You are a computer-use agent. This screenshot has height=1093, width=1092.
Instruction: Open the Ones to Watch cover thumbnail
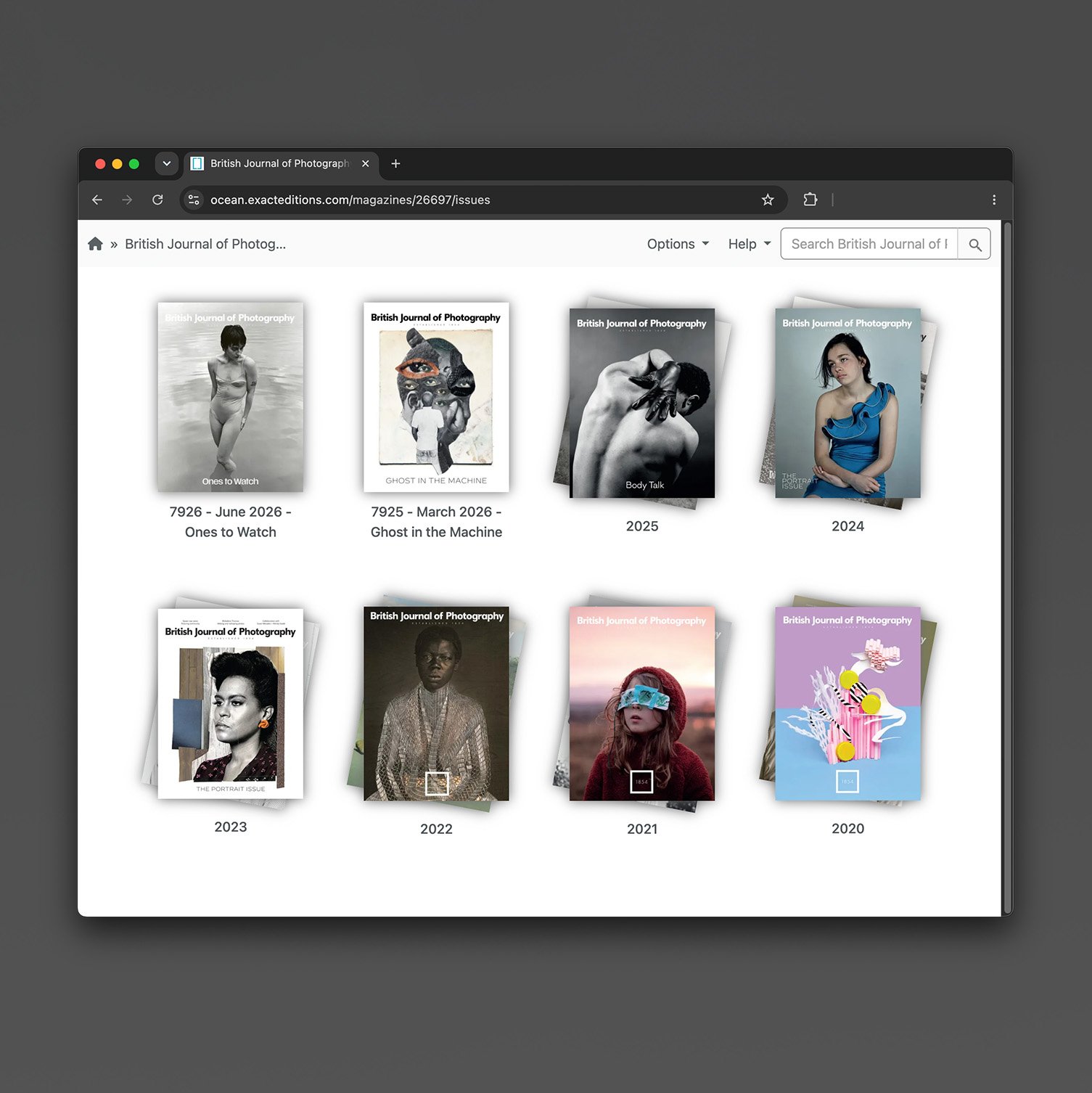click(x=231, y=397)
